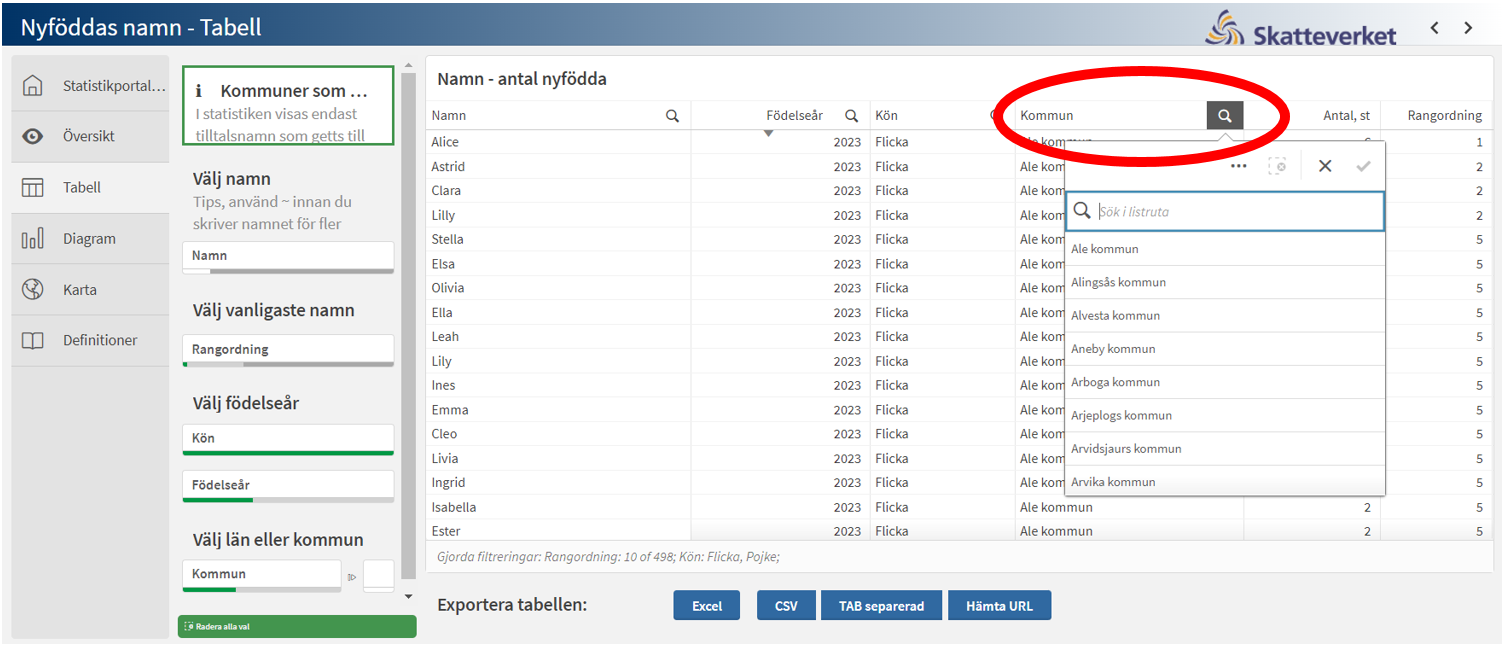The height and width of the screenshot is (648, 1505).
Task: Go to previous sheet with left arrow
Action: 1434,28
